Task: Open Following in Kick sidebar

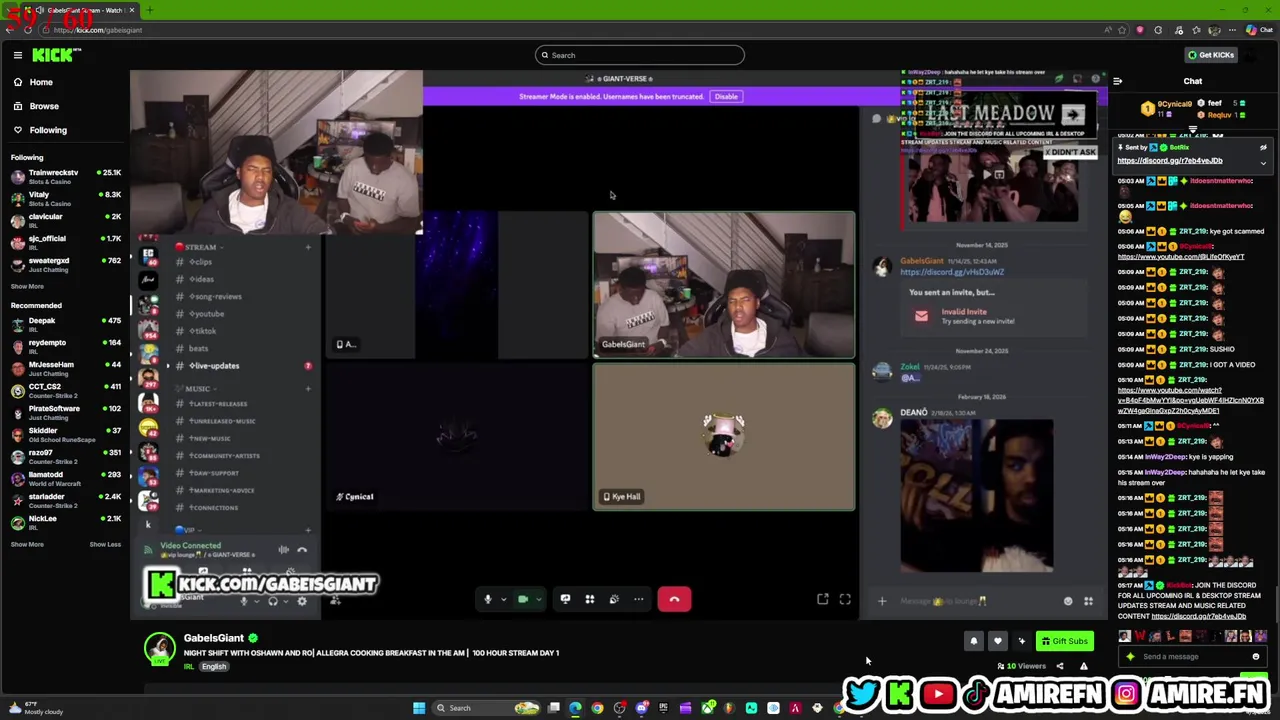Action: [47, 130]
